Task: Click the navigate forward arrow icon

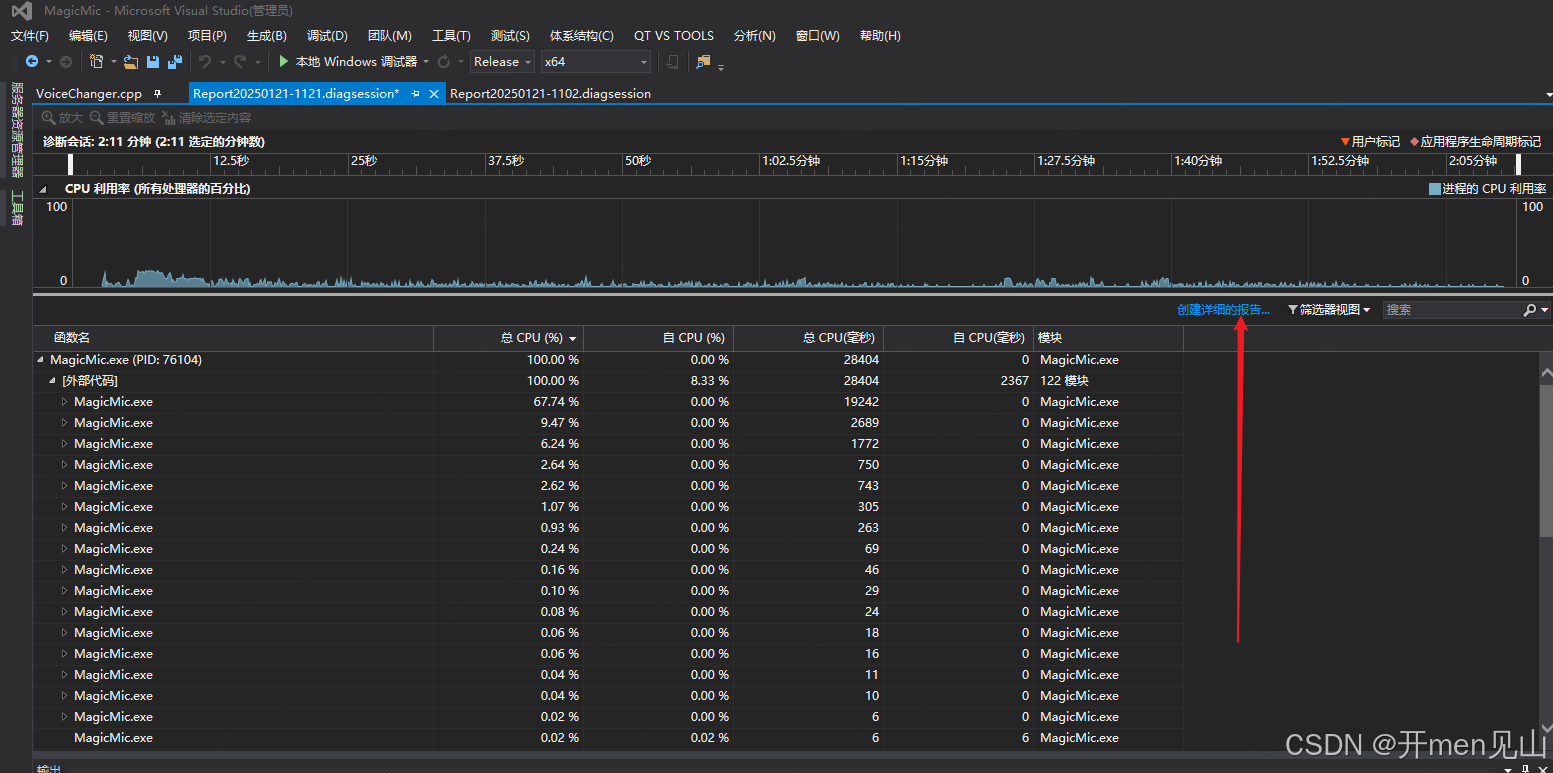Action: (x=66, y=62)
